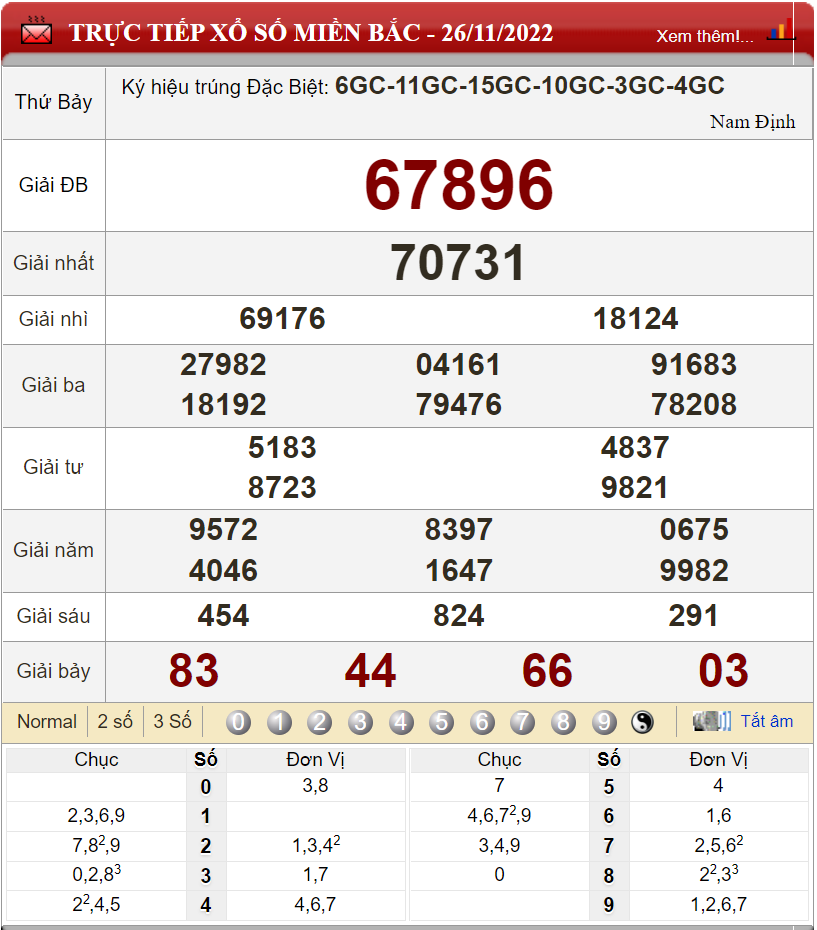Click the Giải bảy row label
Screen dimensions: 817x930
coord(53,671)
